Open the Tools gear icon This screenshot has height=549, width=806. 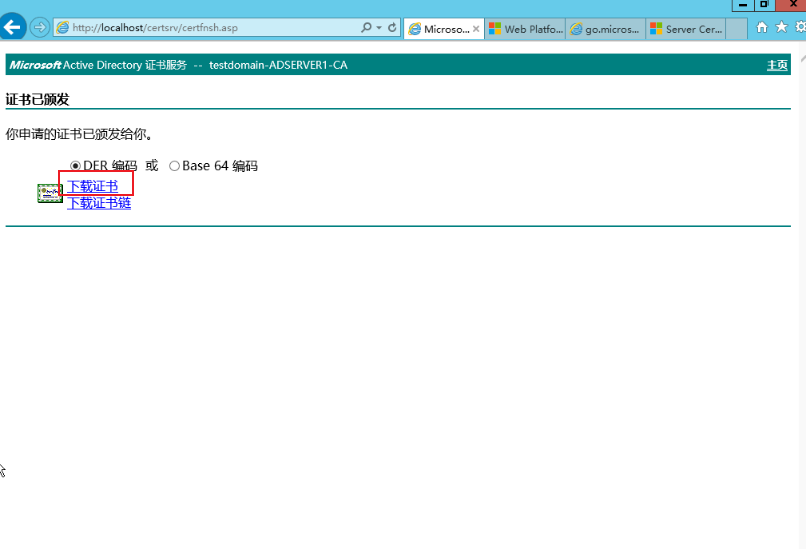[x=801, y=27]
